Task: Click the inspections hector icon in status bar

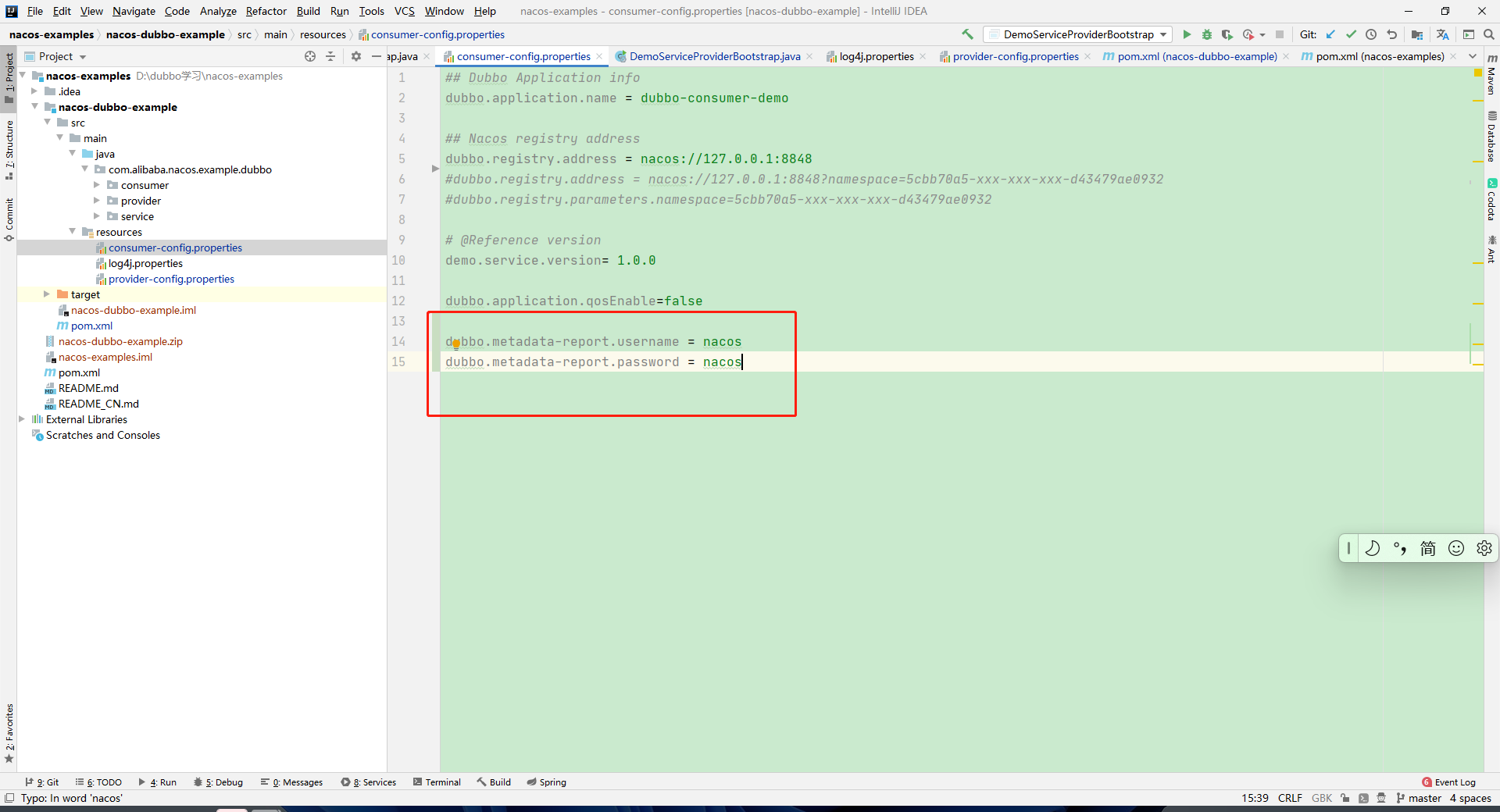Action: (x=1381, y=798)
